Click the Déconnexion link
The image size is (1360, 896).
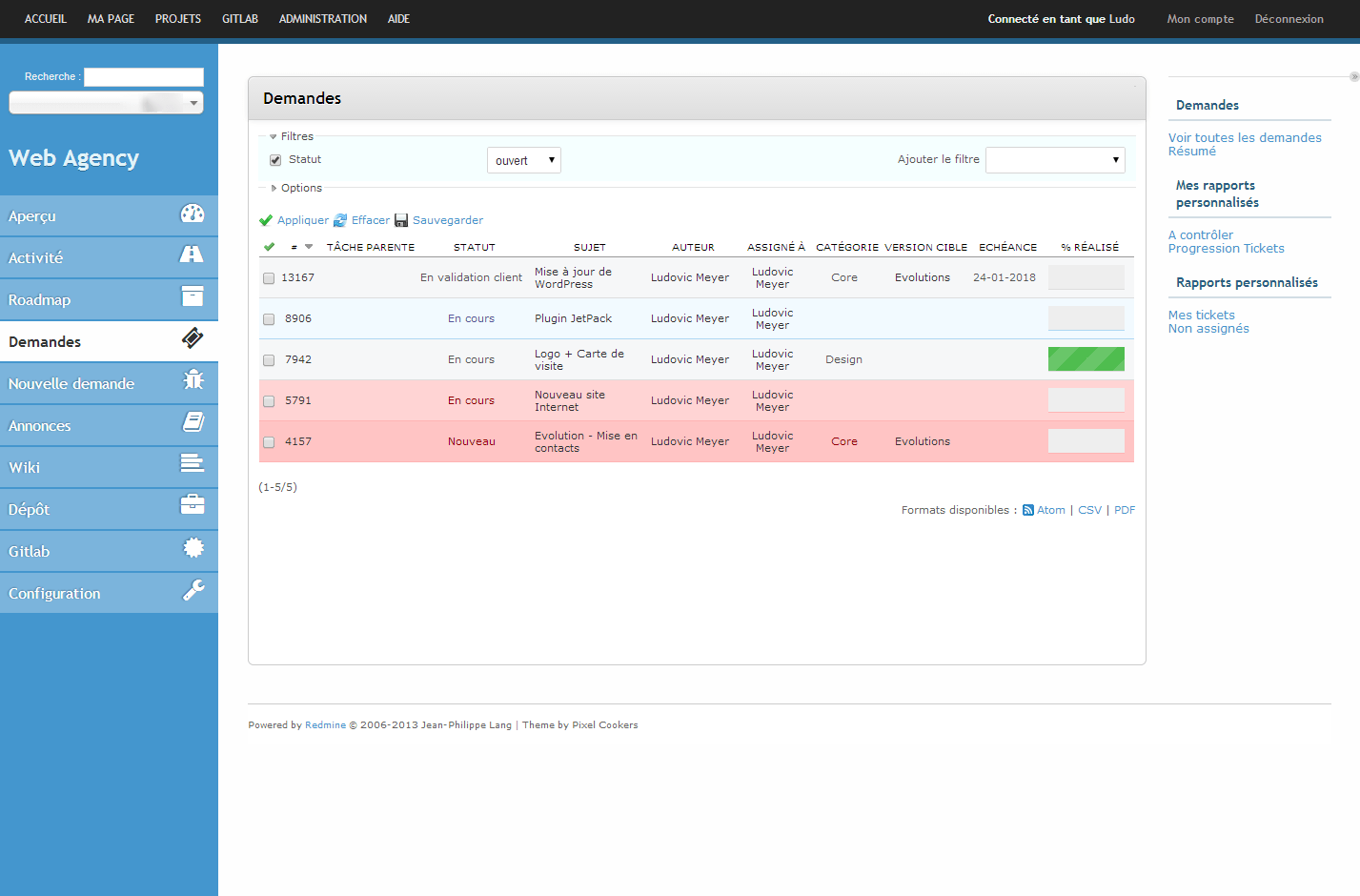[1289, 19]
